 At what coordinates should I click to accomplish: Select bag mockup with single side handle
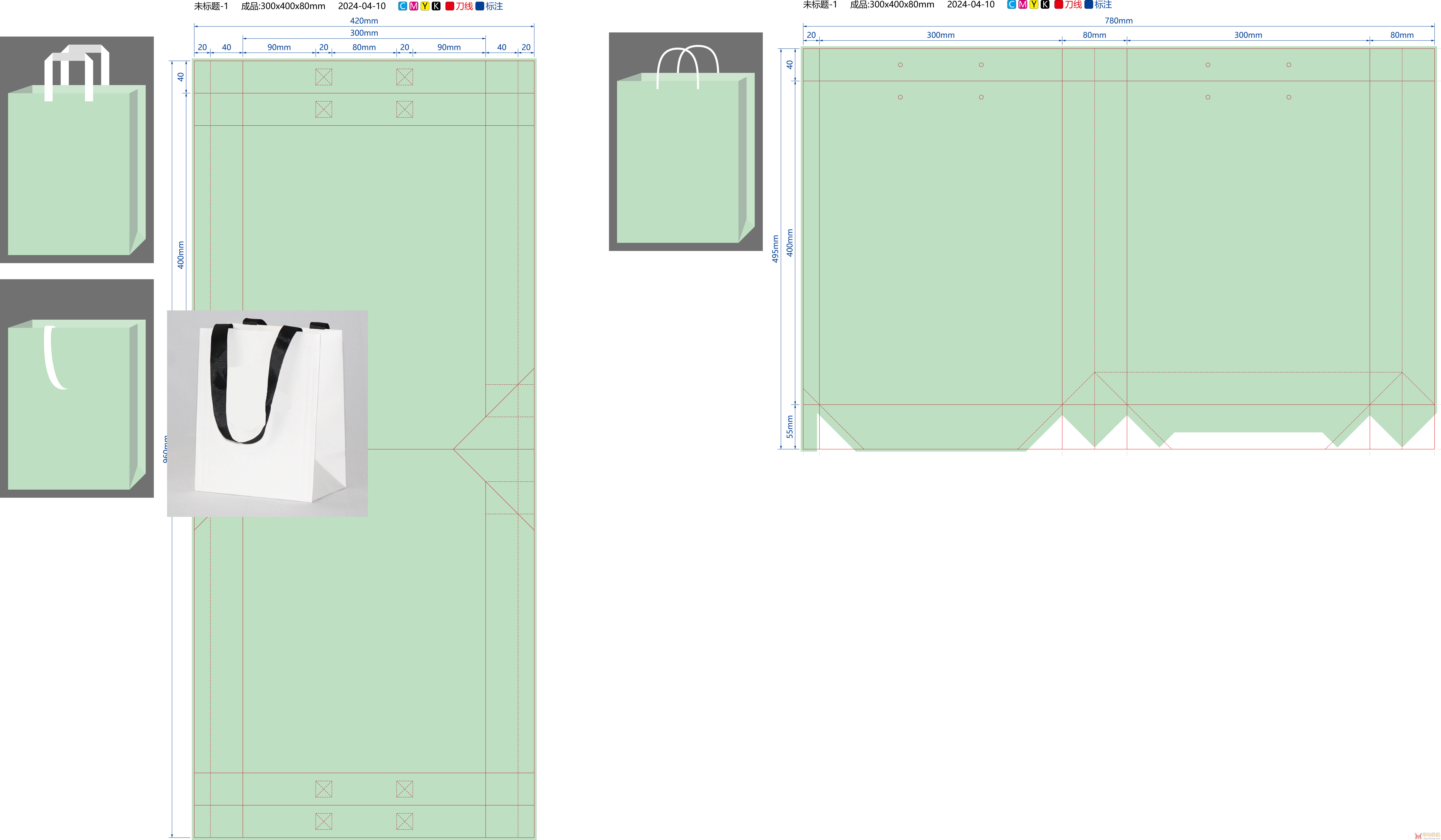click(77, 388)
